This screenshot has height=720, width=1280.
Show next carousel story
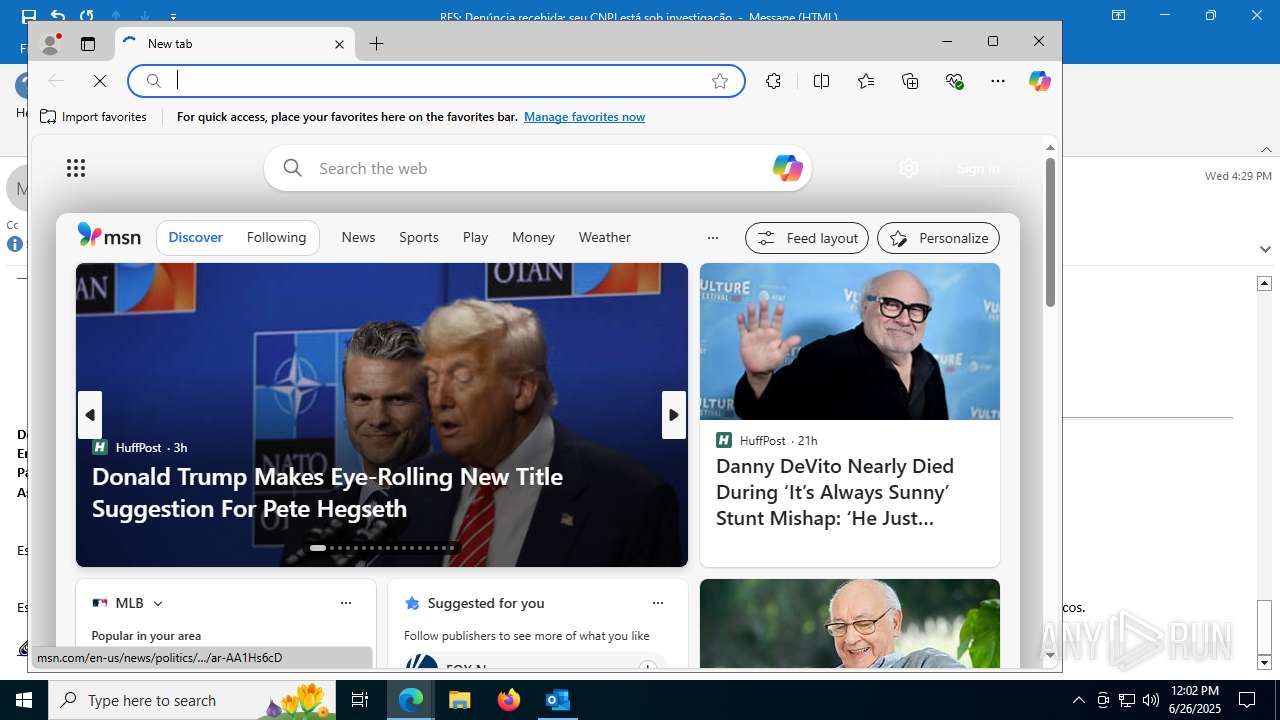674,415
